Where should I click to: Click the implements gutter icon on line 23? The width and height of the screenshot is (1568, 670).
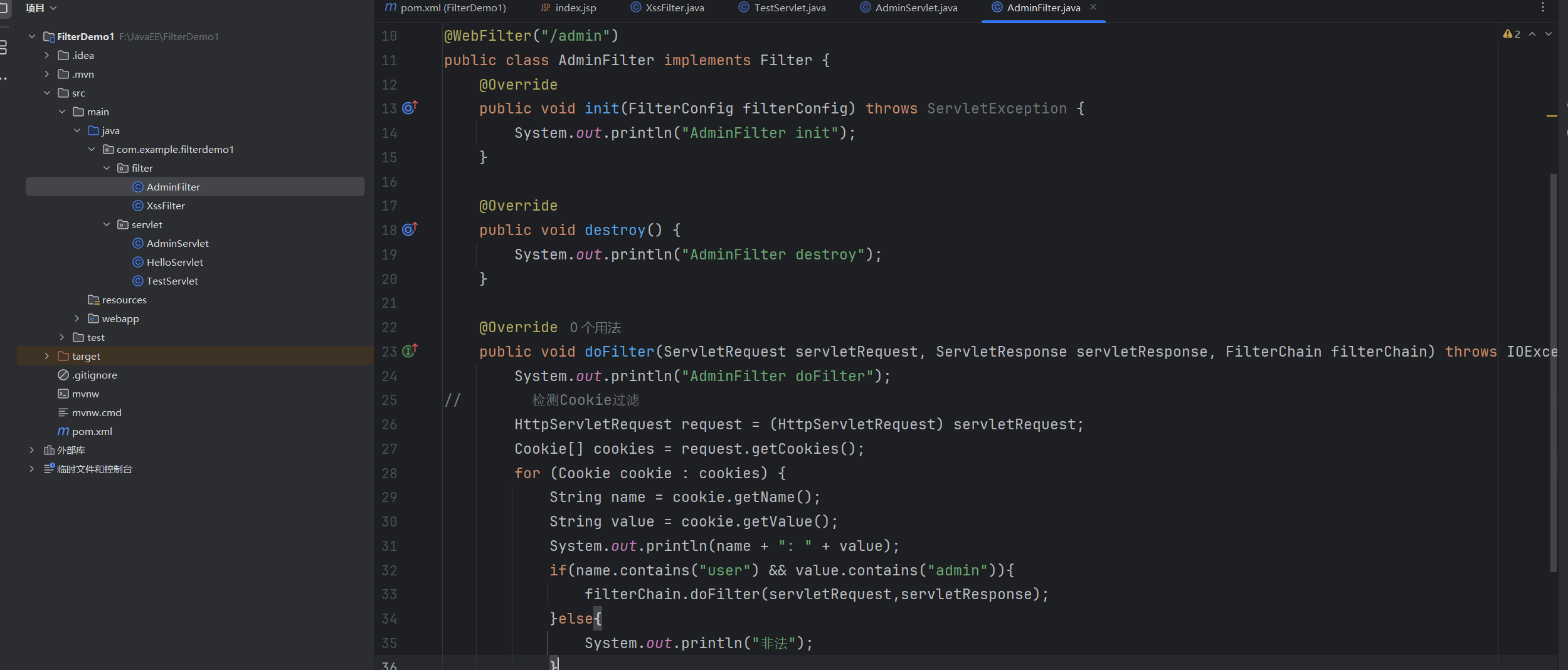point(410,351)
